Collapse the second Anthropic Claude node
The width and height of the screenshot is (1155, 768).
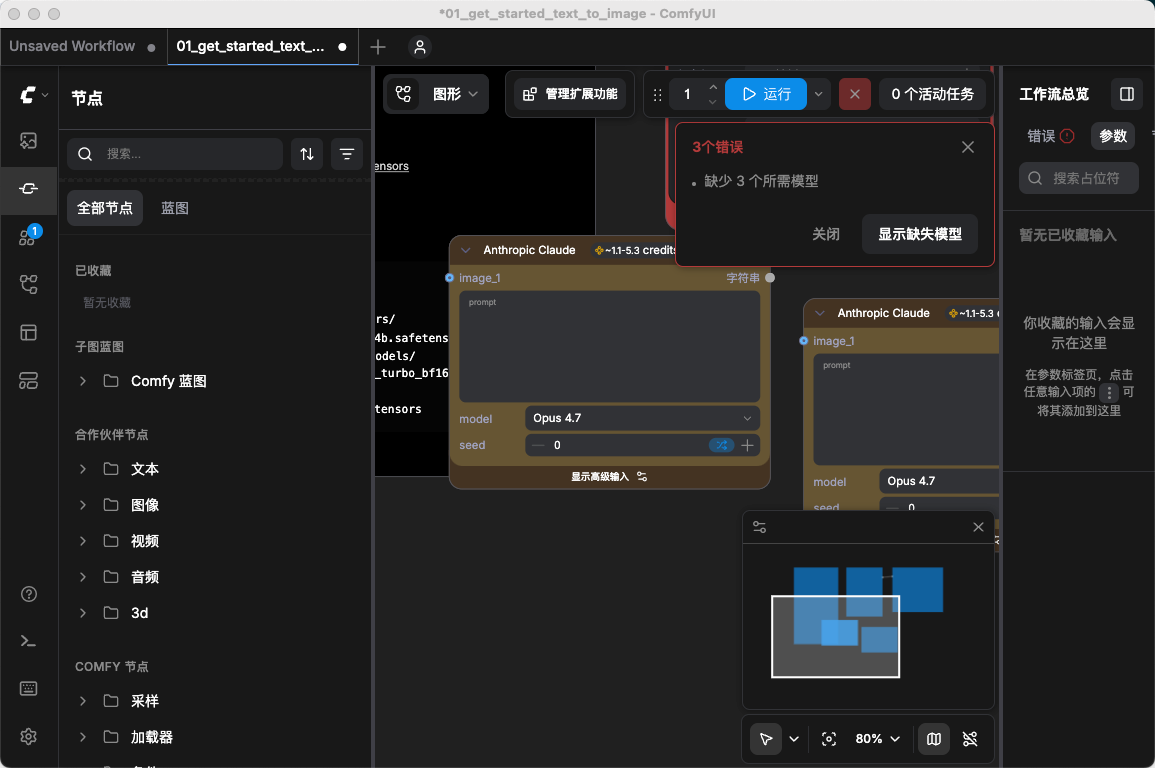point(820,314)
